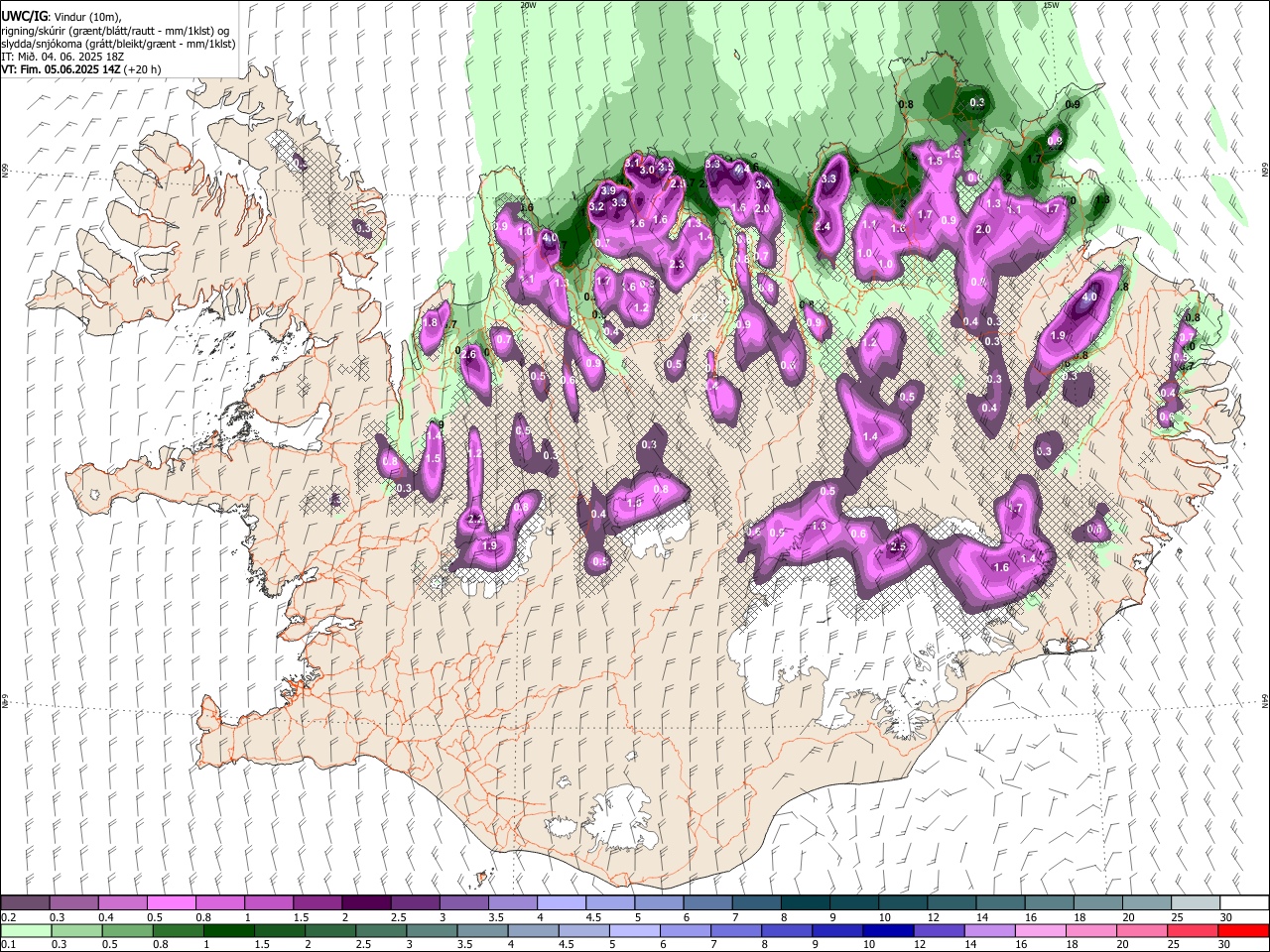Click the 20–25 hot pink rain swatch
This screenshot has width=1270, height=952.
point(1141,930)
